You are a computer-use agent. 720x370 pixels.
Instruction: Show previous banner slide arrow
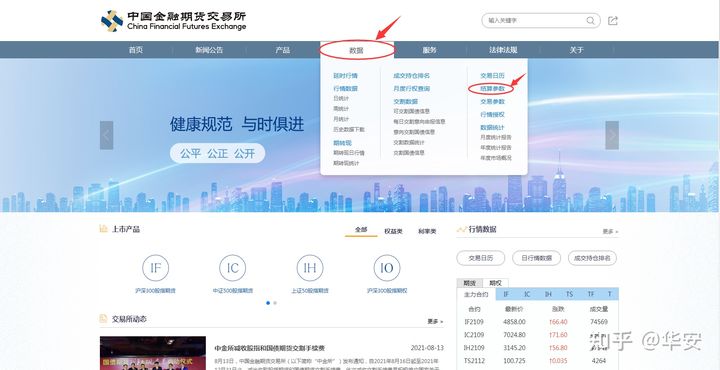(107, 135)
